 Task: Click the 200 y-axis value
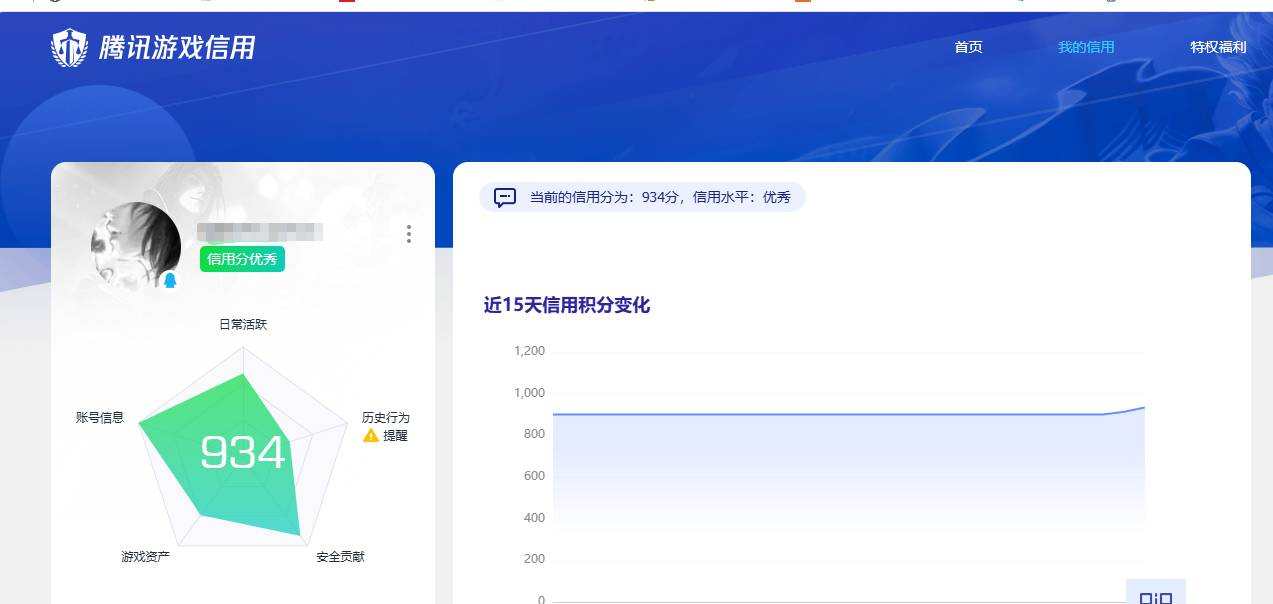click(534, 559)
